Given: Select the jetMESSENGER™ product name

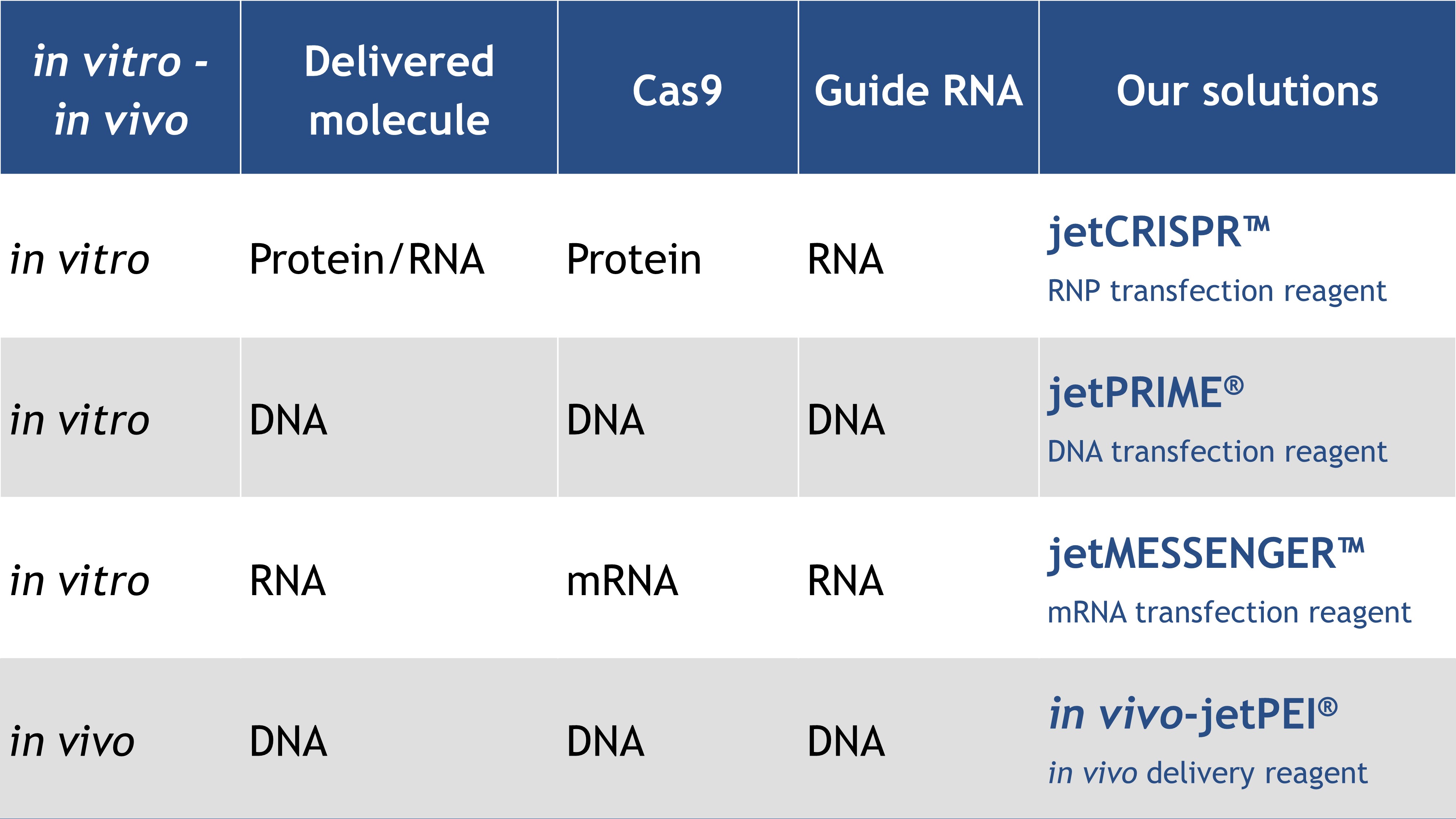Looking at the screenshot, I should 1206,554.
